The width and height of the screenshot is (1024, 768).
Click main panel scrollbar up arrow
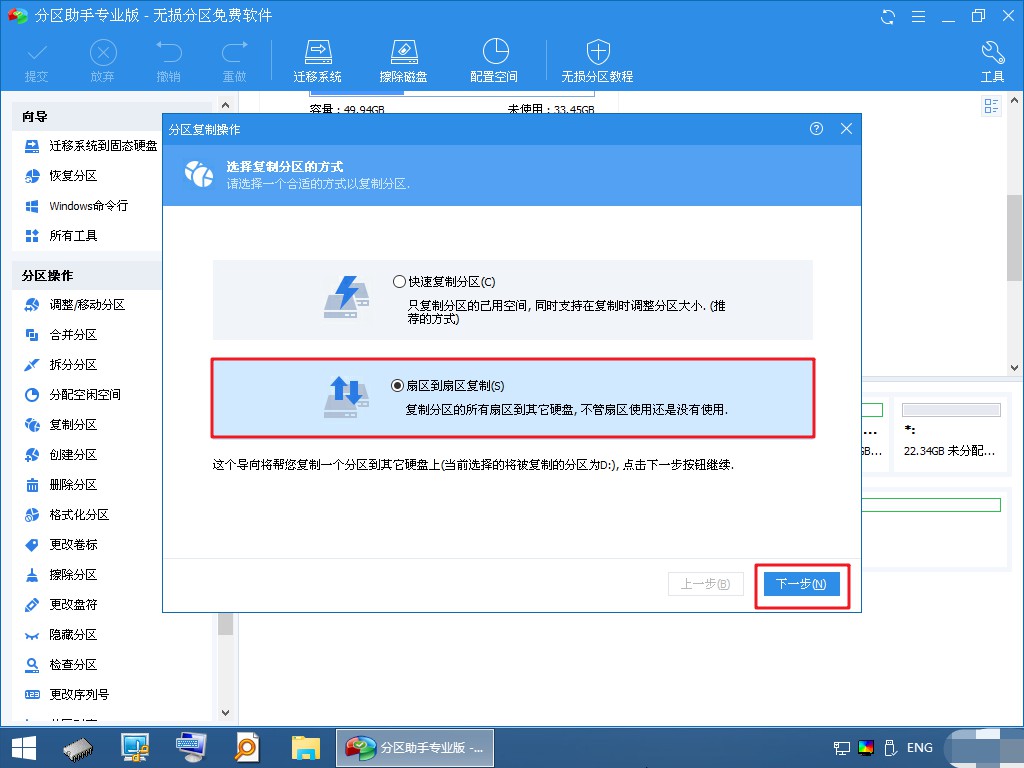pos(1015,101)
